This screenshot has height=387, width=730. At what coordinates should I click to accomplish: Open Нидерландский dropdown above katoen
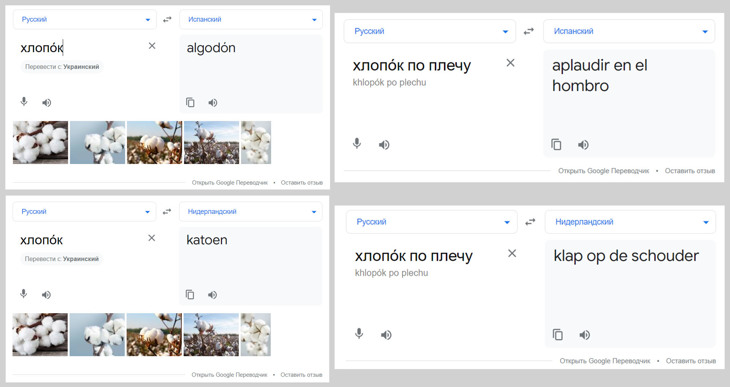[250, 212]
